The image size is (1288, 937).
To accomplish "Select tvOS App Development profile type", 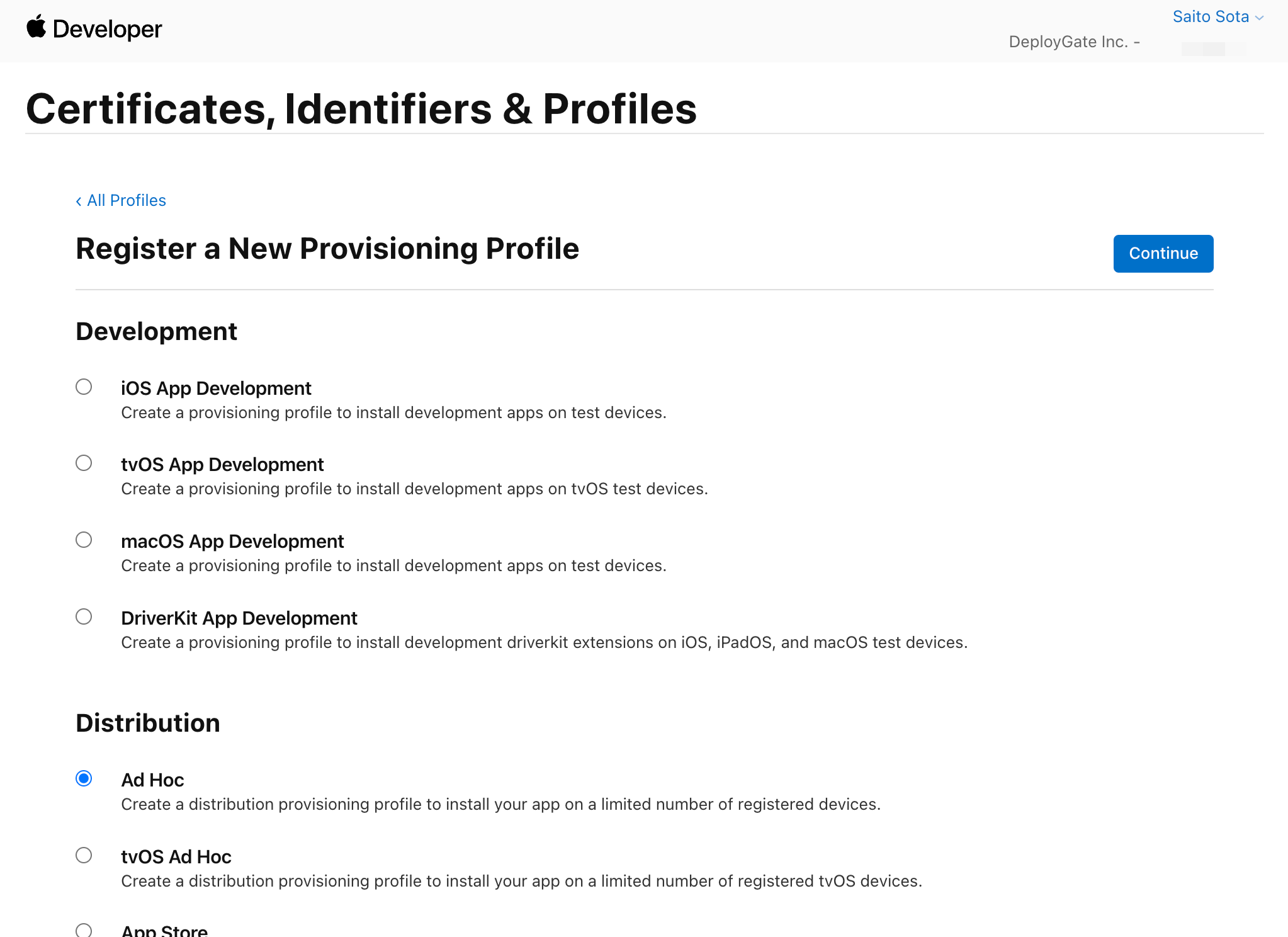I will tap(84, 463).
